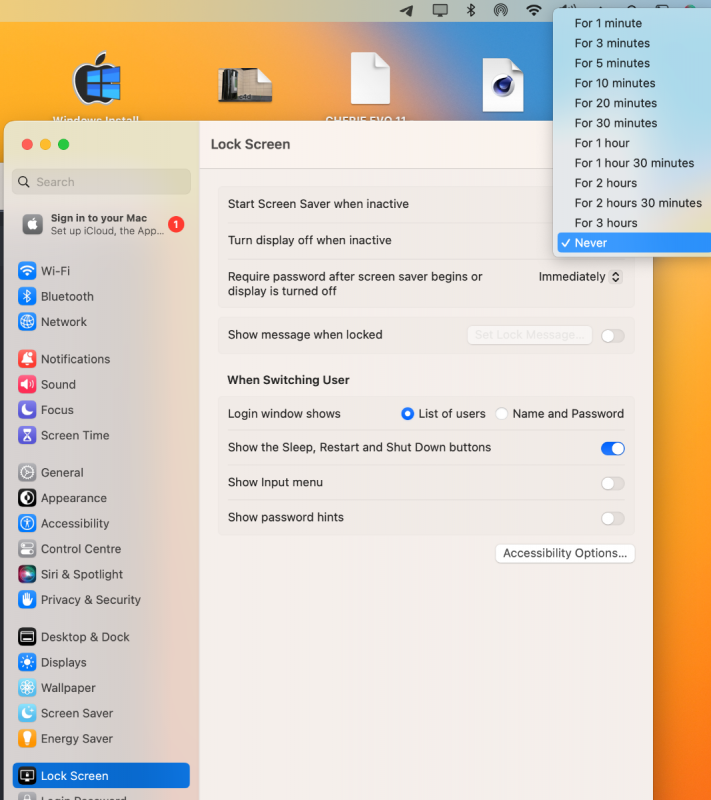The image size is (711, 800).
Task: Click AirDrop icon in menu bar
Action: tap(501, 10)
